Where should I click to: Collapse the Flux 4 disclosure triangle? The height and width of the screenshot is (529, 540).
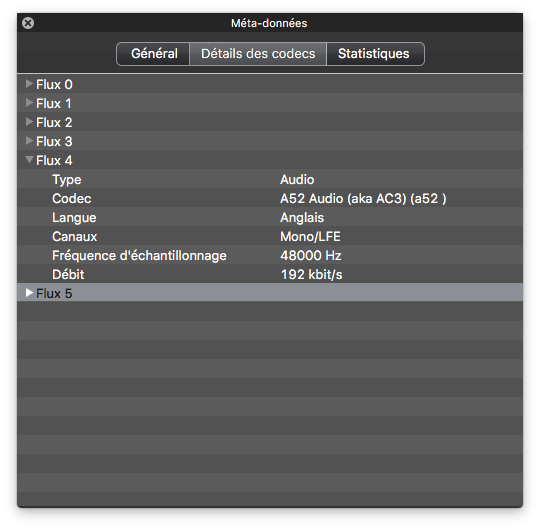[x=30, y=159]
